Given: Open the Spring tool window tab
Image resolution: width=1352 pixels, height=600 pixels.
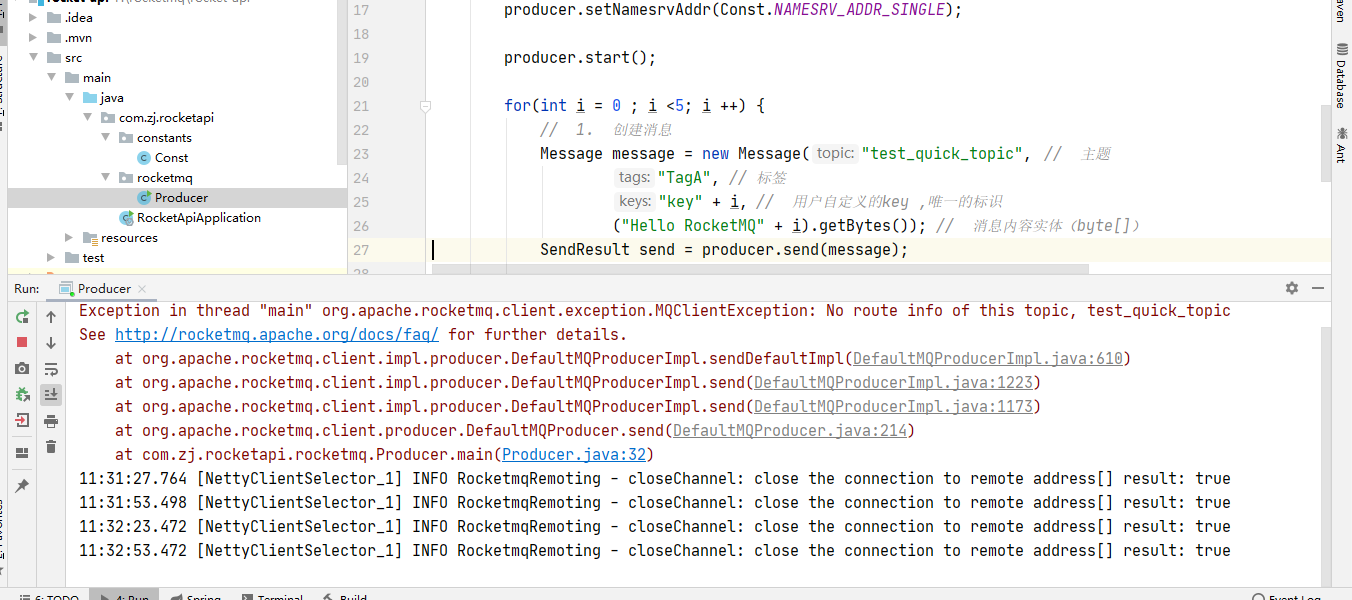Looking at the screenshot, I should coord(196,597).
